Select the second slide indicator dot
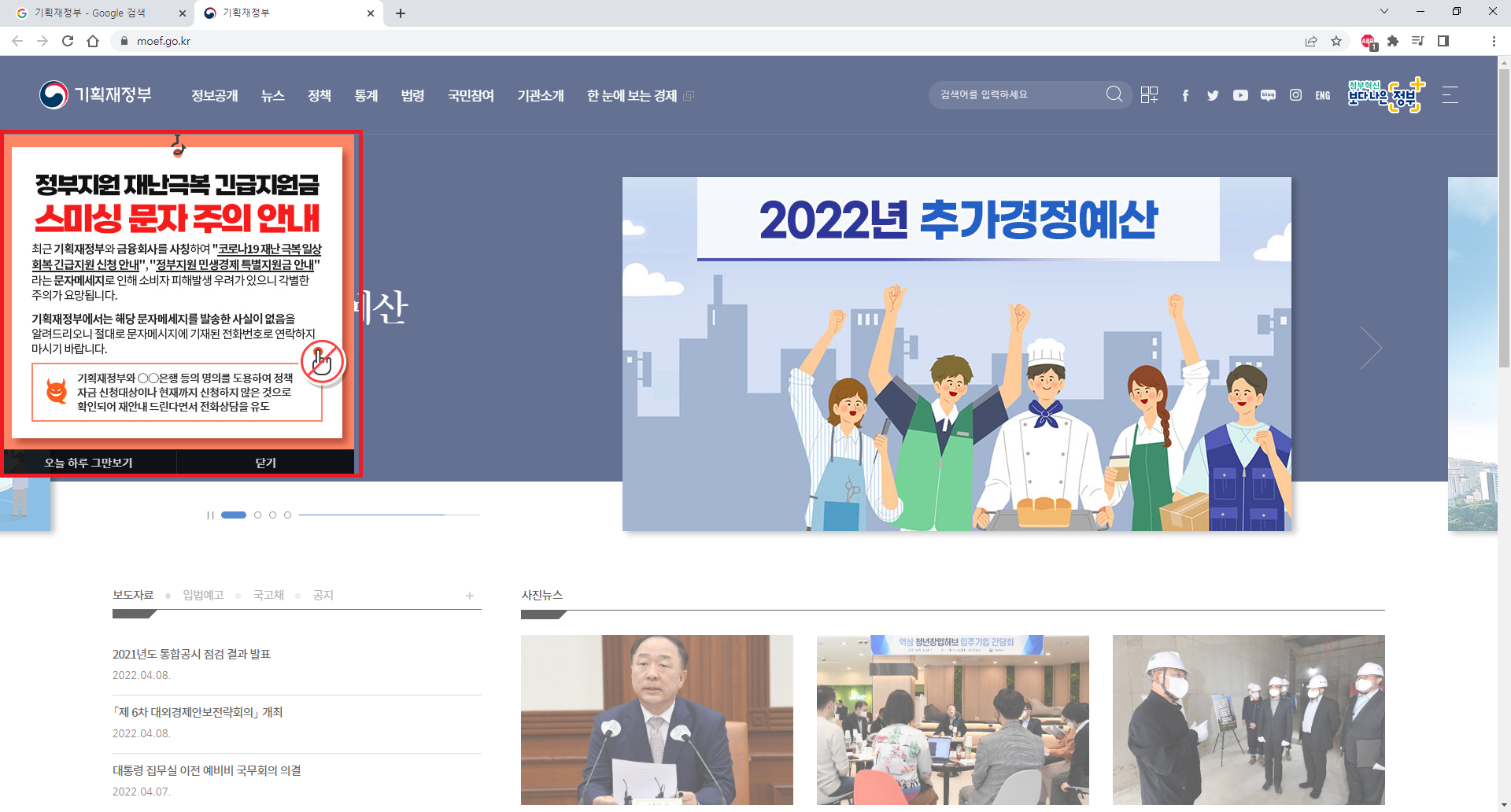1511x812 pixels. coord(257,515)
